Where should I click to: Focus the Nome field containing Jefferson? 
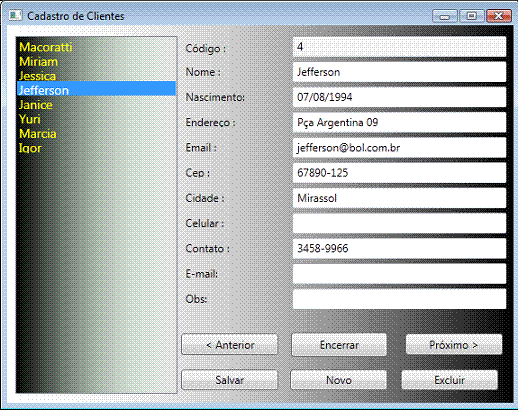399,72
